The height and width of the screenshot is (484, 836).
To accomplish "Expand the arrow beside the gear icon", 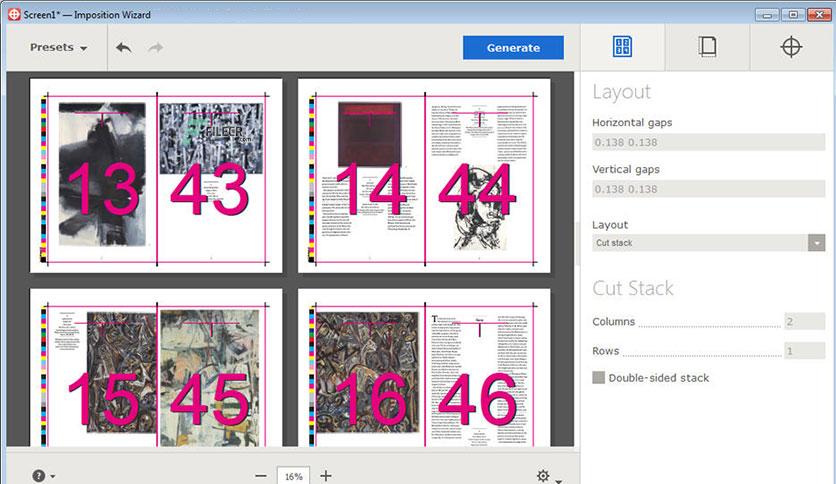I will (558, 480).
